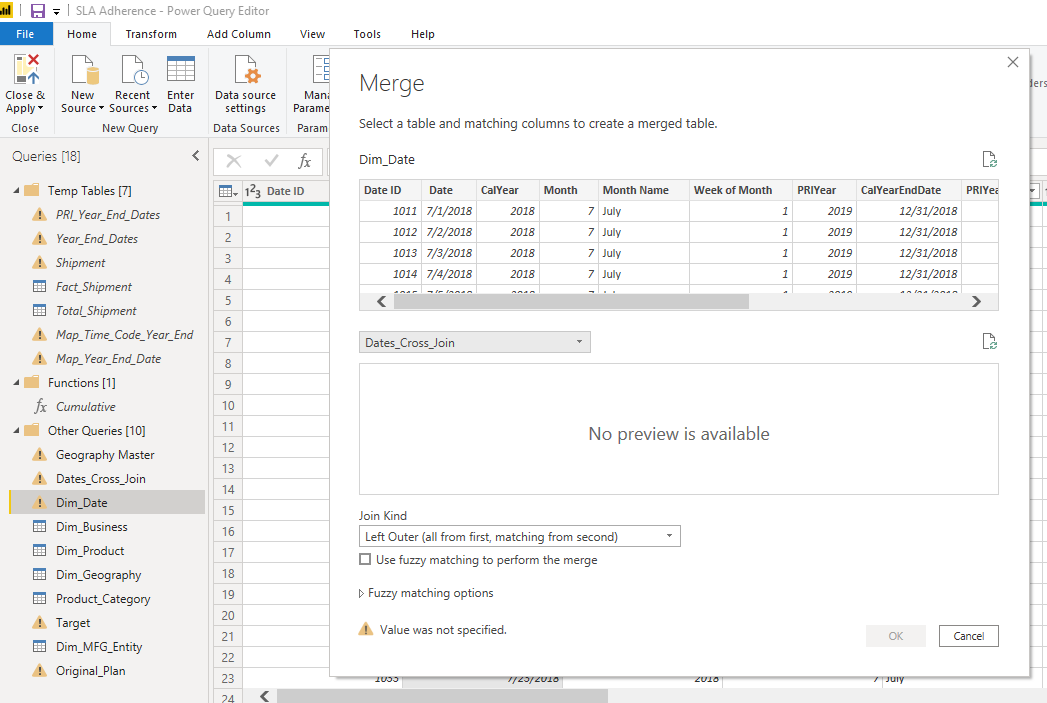
Task: Click the Other Queries folder icon
Action: pyautogui.click(x=31, y=431)
